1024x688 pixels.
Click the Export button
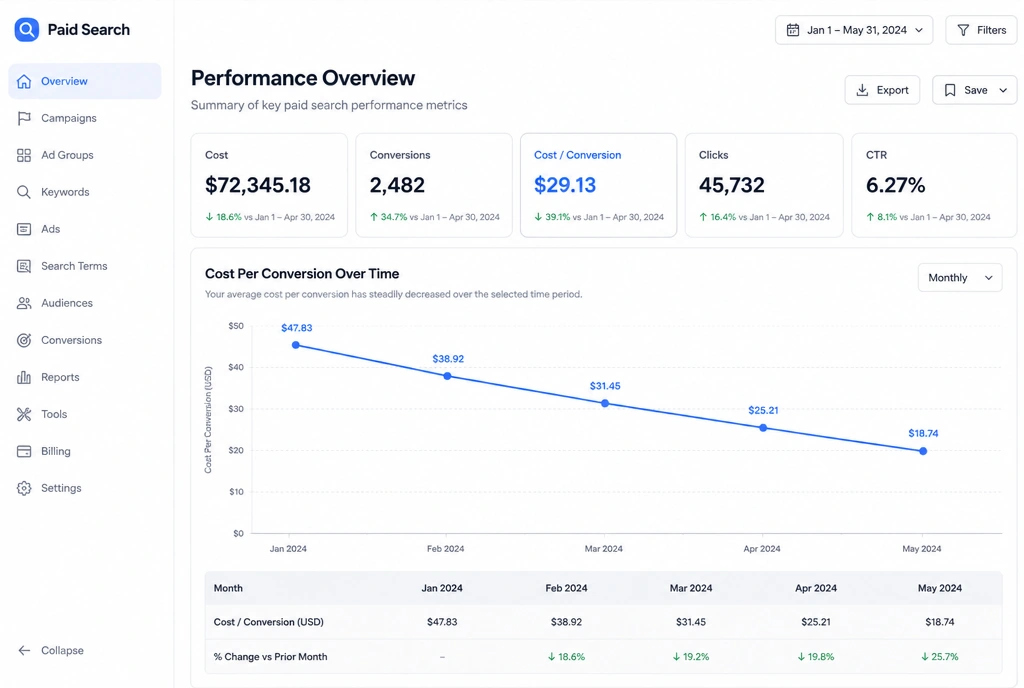(x=882, y=90)
